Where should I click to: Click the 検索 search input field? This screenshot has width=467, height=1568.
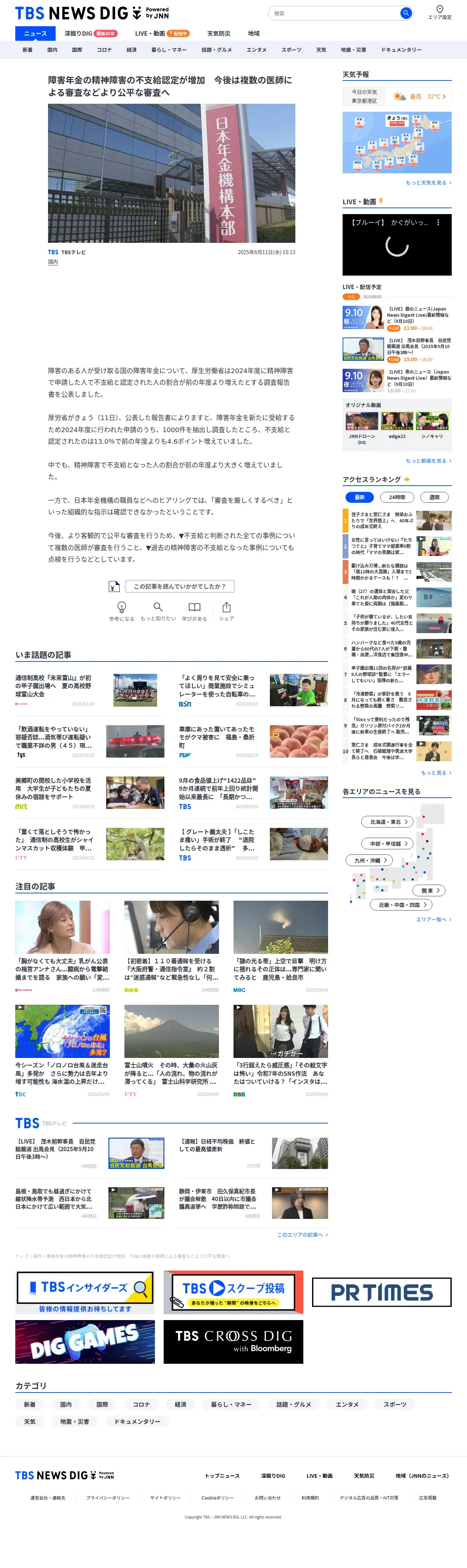click(335, 13)
